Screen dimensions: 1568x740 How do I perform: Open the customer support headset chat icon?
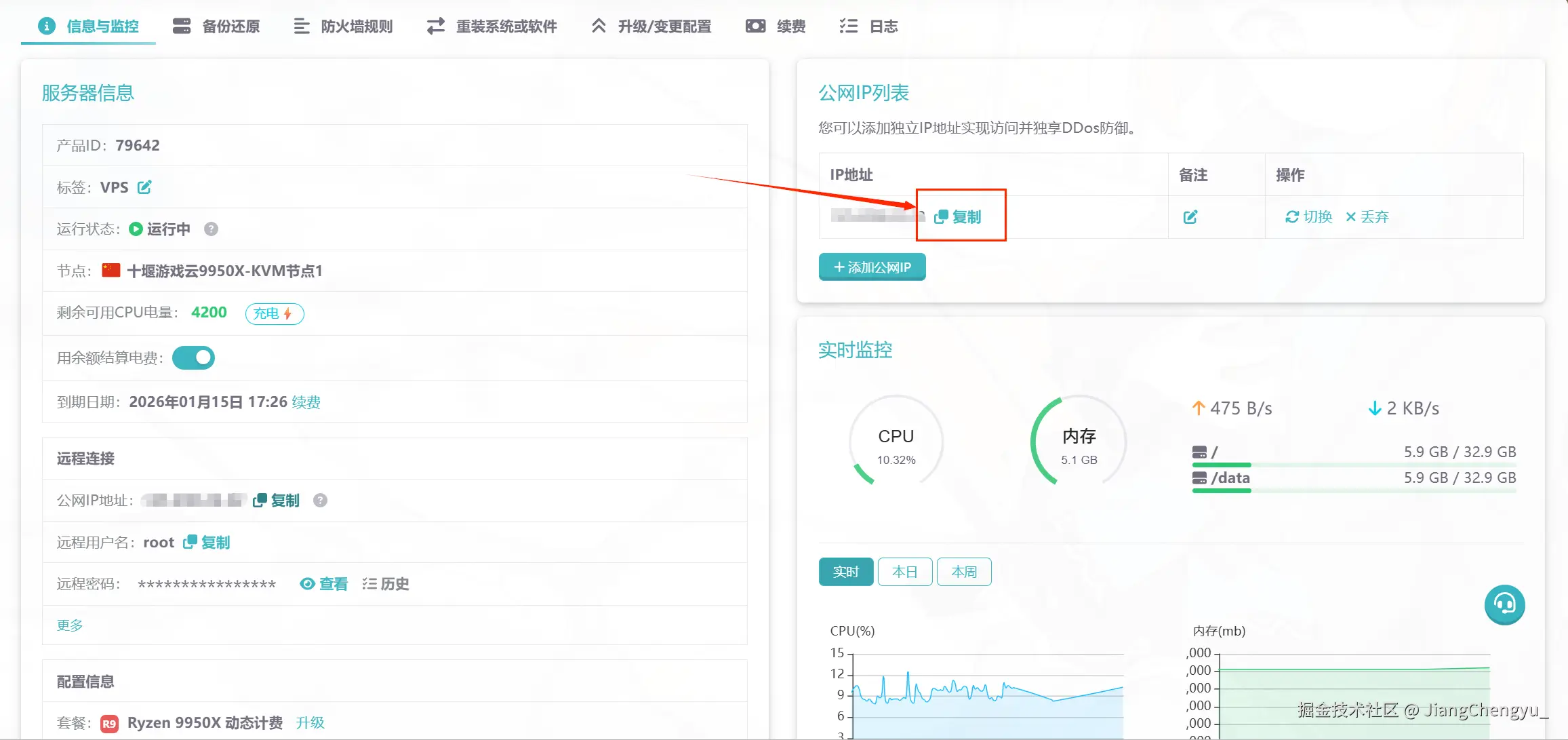click(1504, 604)
